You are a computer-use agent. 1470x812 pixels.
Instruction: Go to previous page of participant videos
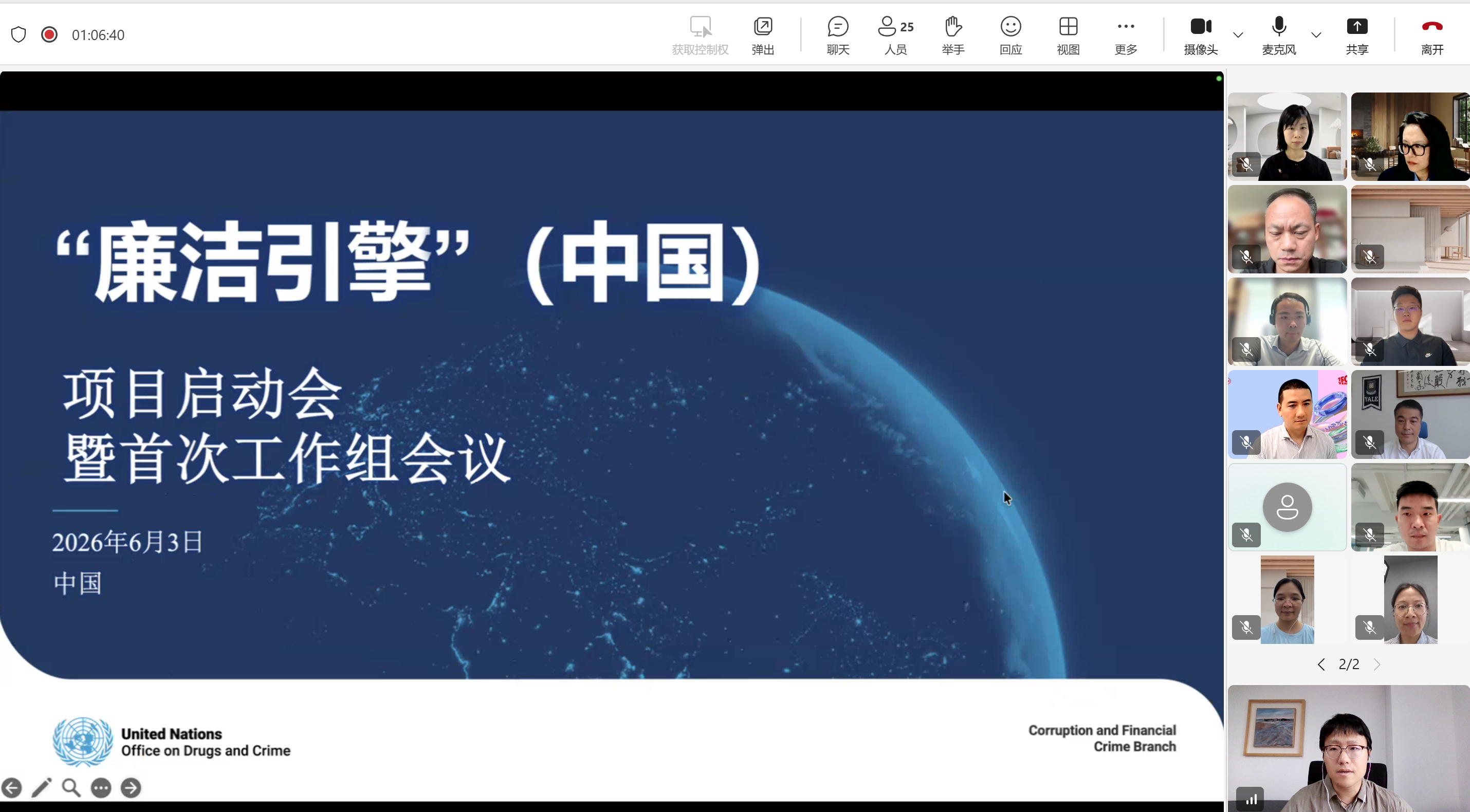click(1321, 664)
